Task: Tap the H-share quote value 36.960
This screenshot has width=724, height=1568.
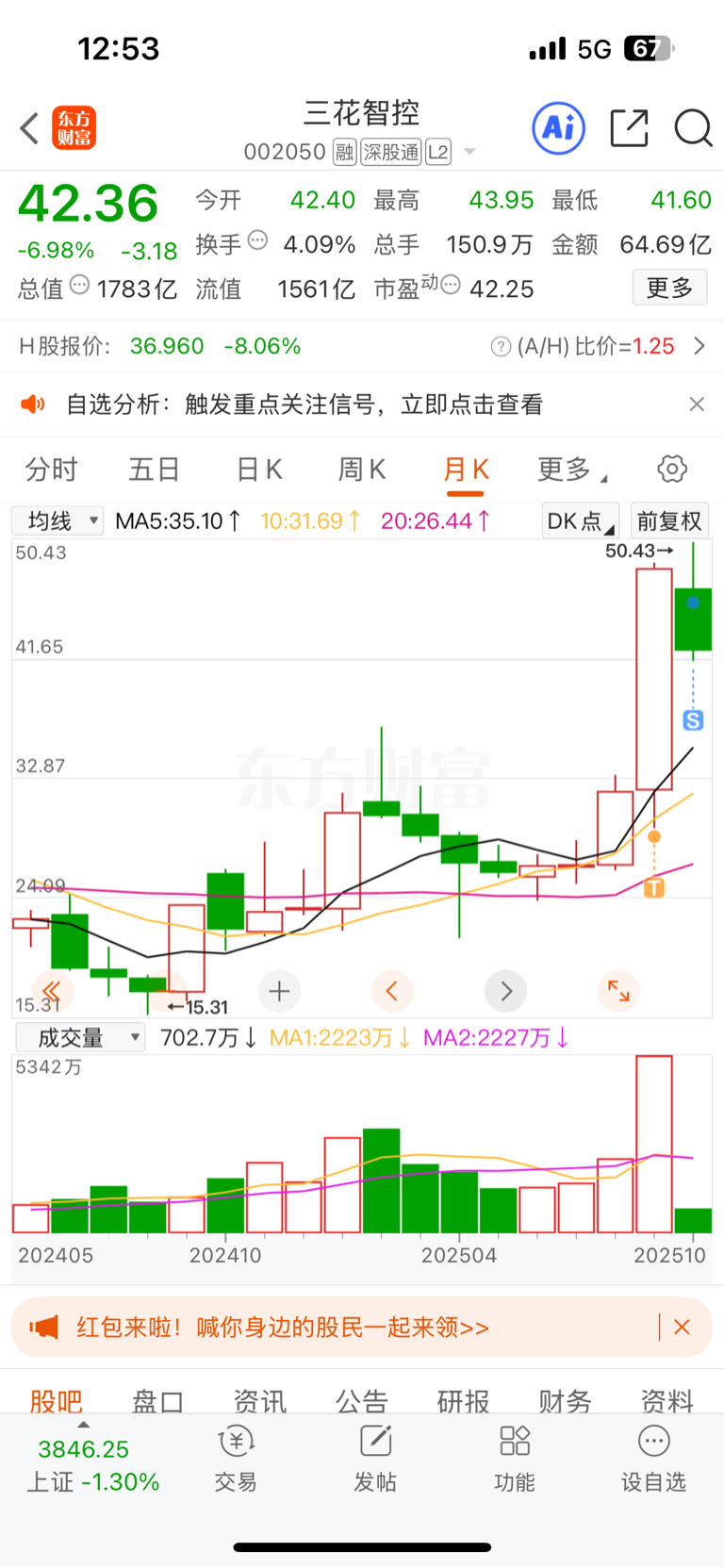Action: click(167, 346)
